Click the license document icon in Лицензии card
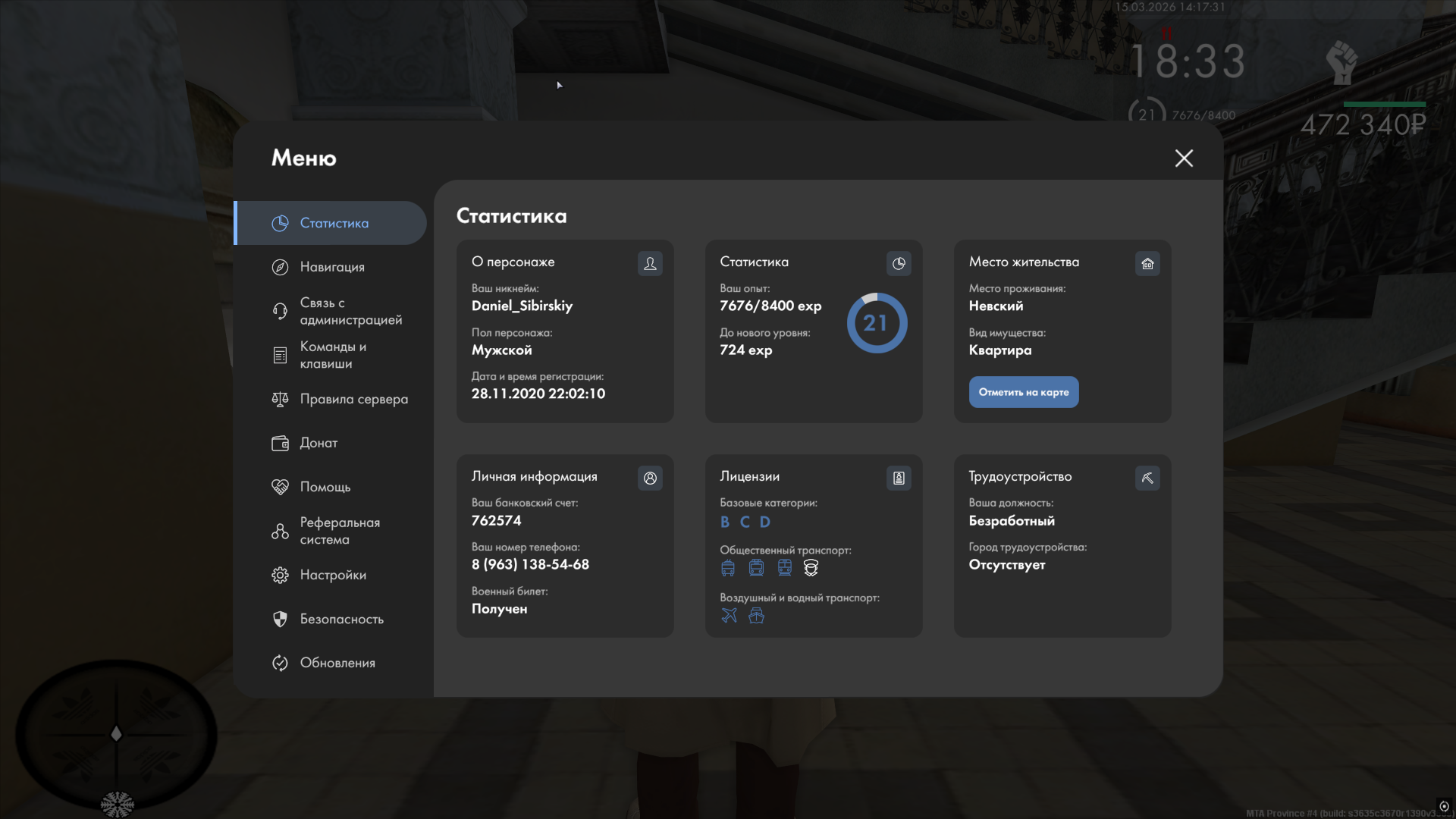Screen dimensions: 1456x819 [x=899, y=478]
